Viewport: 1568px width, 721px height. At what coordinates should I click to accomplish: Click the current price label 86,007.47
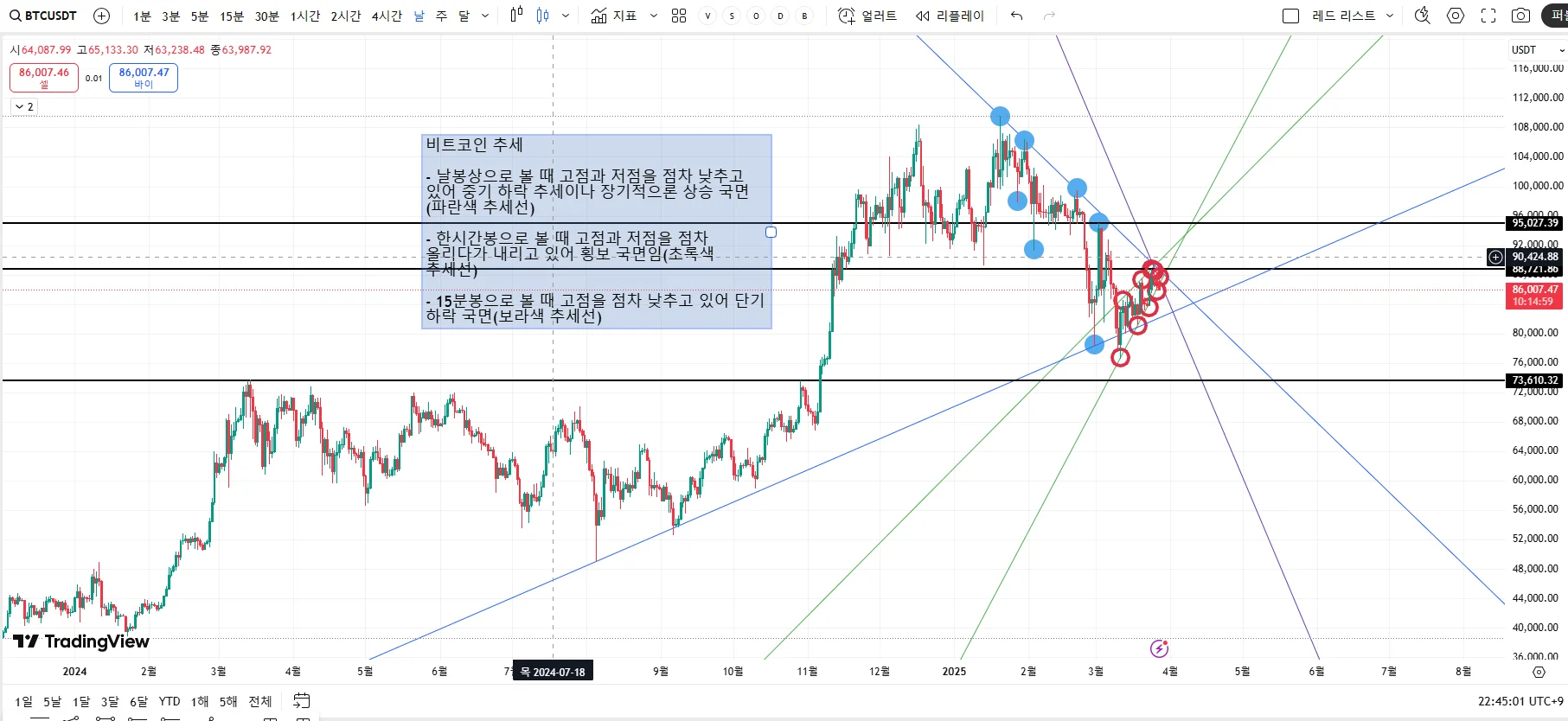tap(1535, 296)
